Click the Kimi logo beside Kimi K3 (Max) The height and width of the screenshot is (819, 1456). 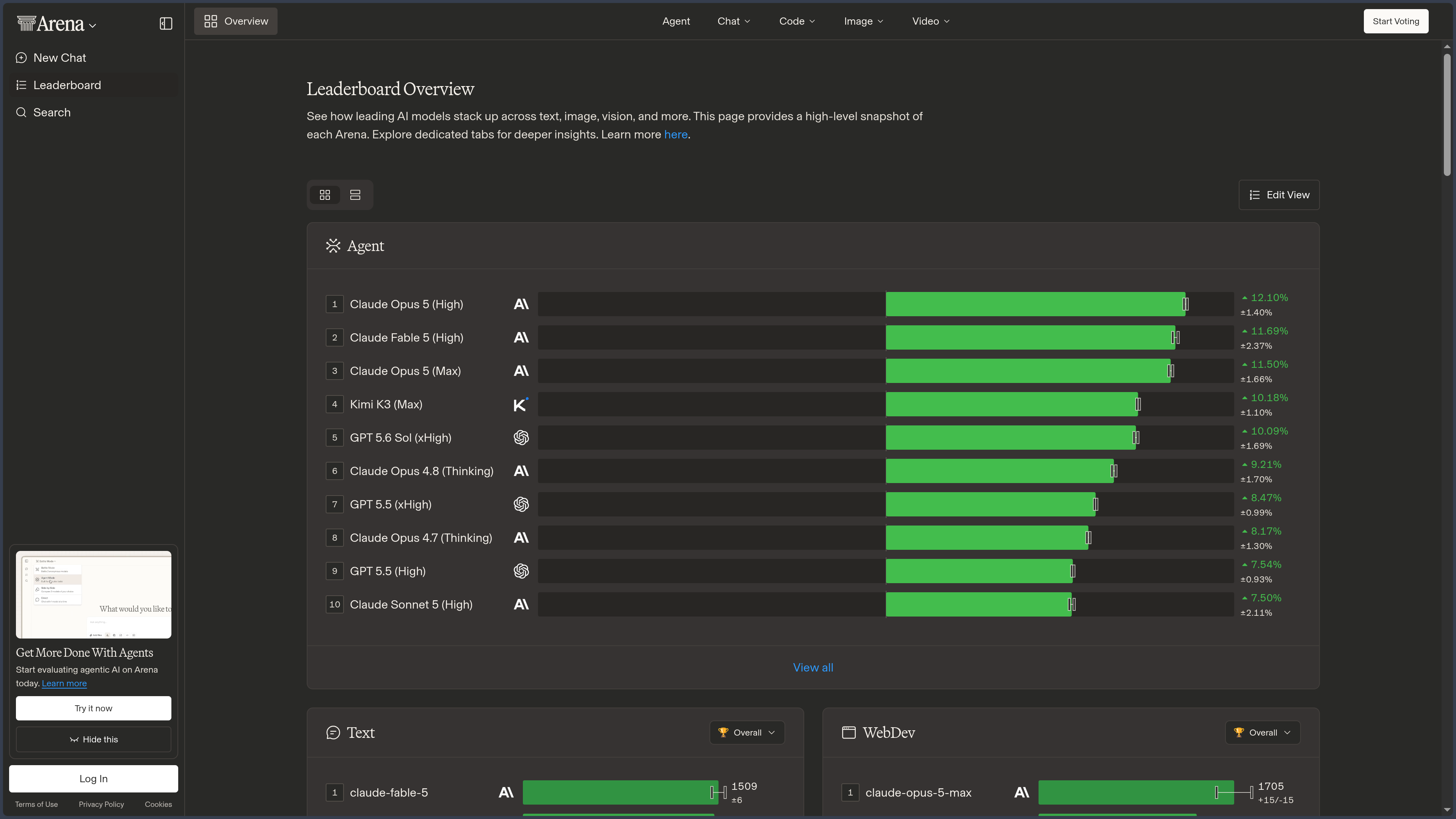pyautogui.click(x=521, y=404)
